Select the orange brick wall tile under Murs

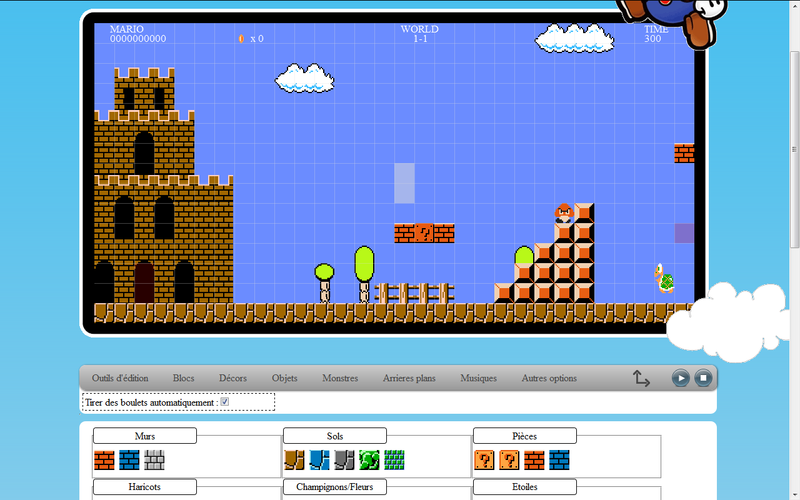click(x=104, y=460)
